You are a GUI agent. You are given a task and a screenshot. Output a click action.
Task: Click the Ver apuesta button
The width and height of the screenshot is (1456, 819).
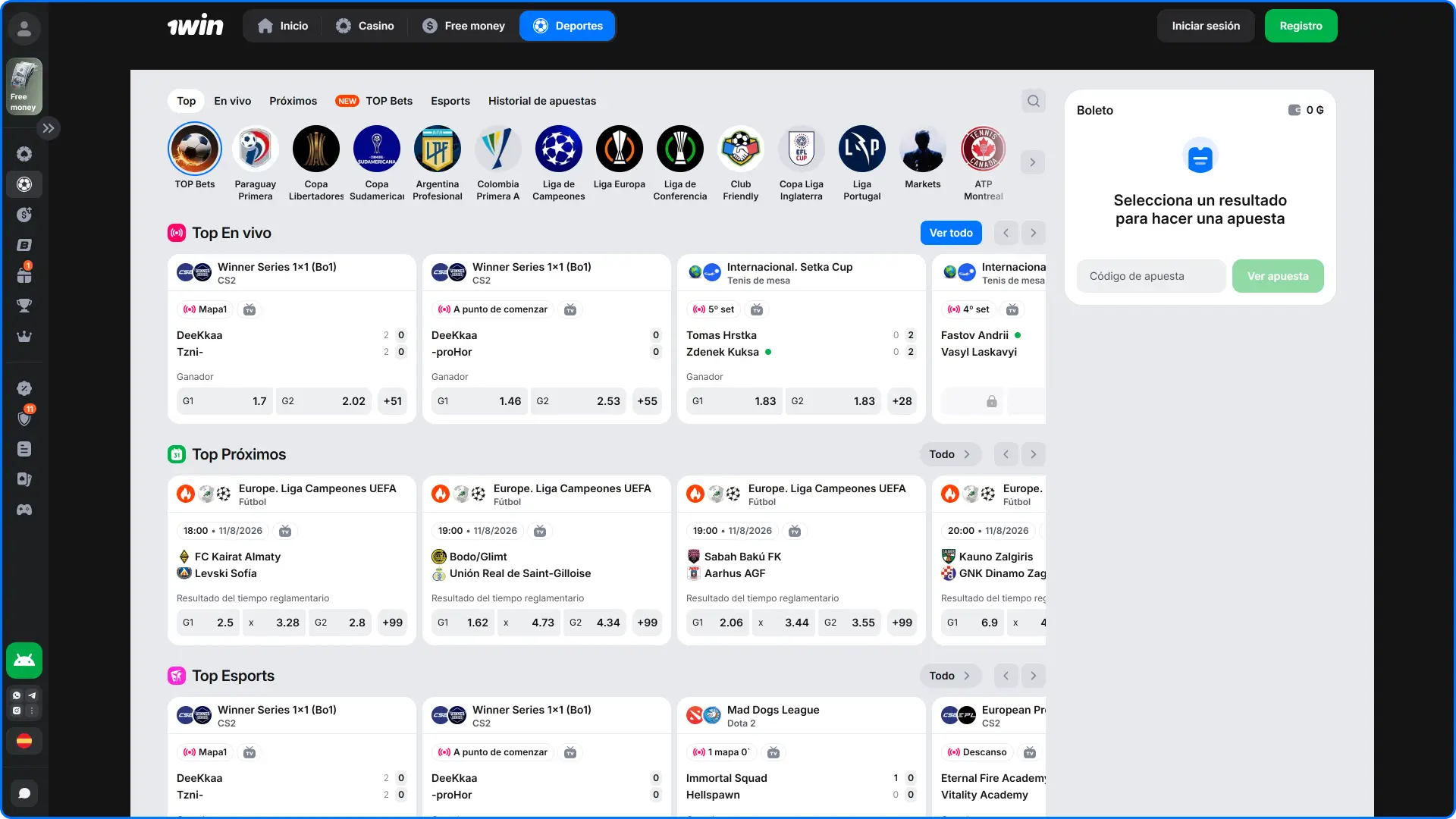[x=1278, y=276]
